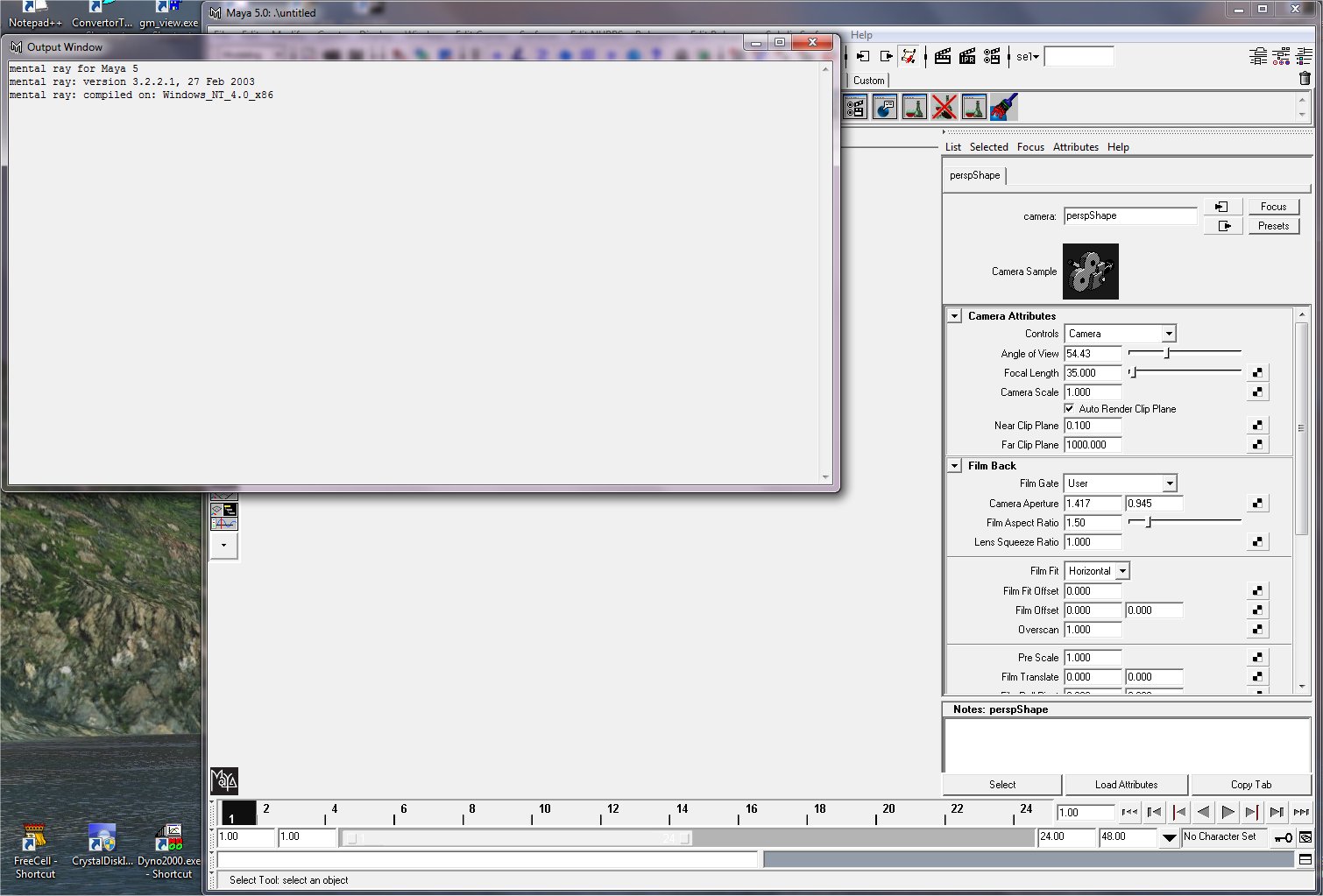Open the layout shortcuts arrow under the toolbox
Viewport: 1323px width, 896px height.
224,545
